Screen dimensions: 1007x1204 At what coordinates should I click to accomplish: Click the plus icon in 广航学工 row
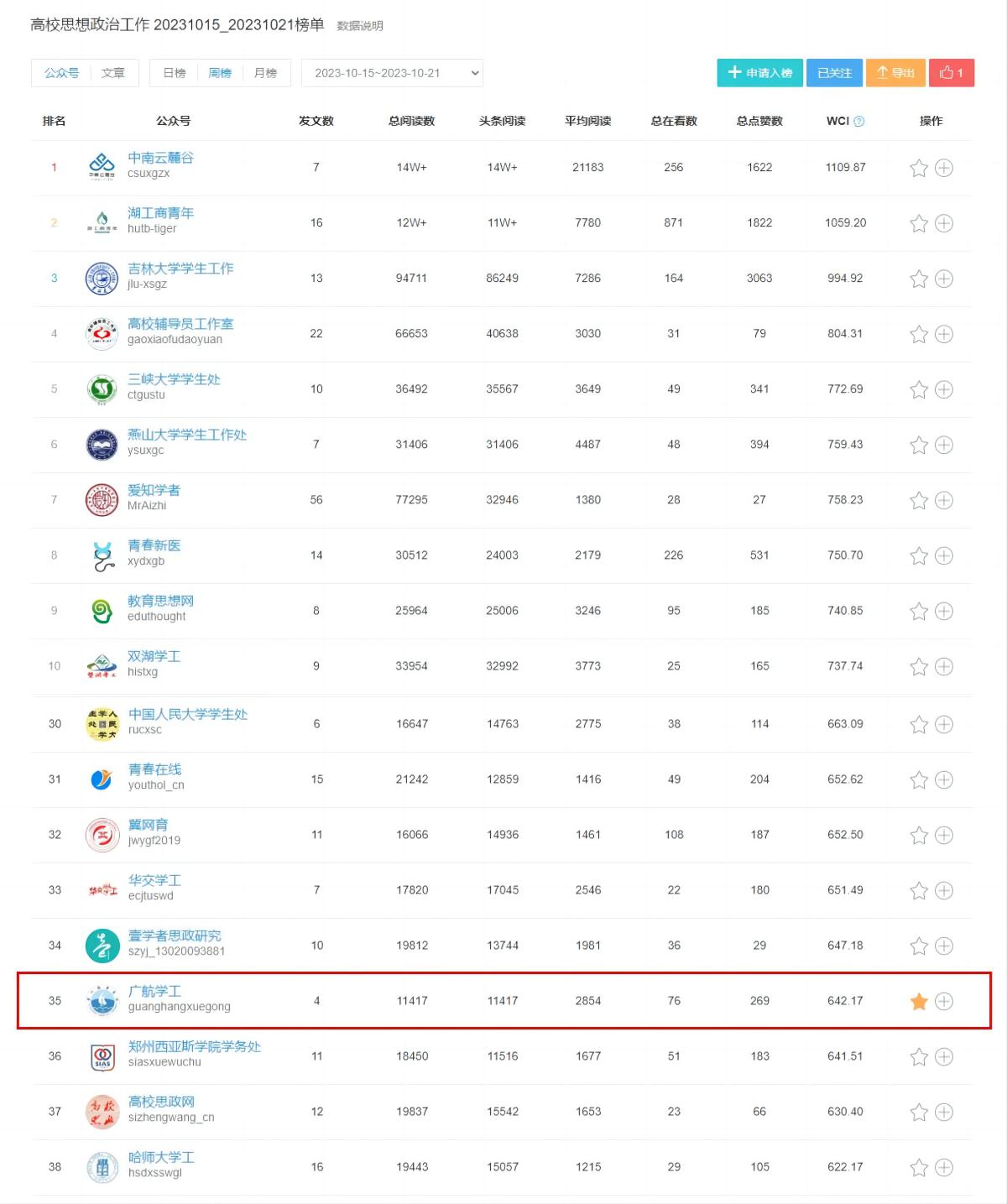pyautogui.click(x=944, y=1001)
